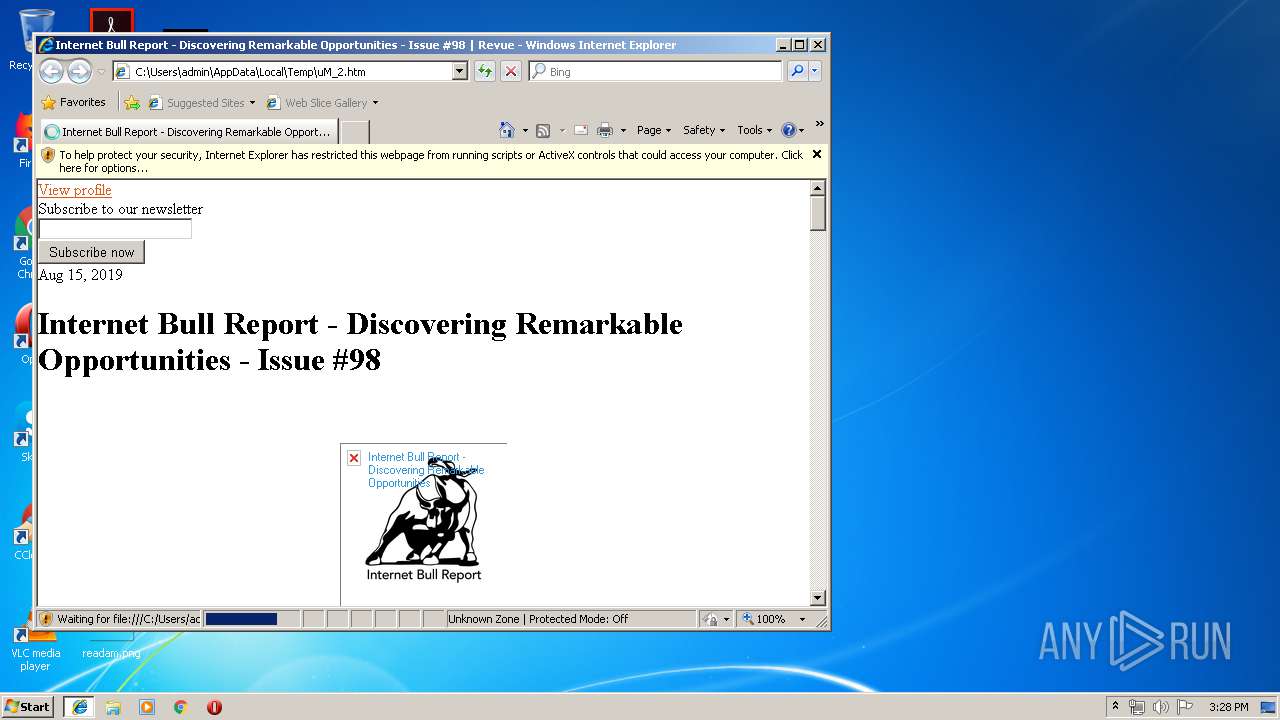Screen dimensions: 1280x720
Task: Click the Print icon
Action: (x=605, y=130)
